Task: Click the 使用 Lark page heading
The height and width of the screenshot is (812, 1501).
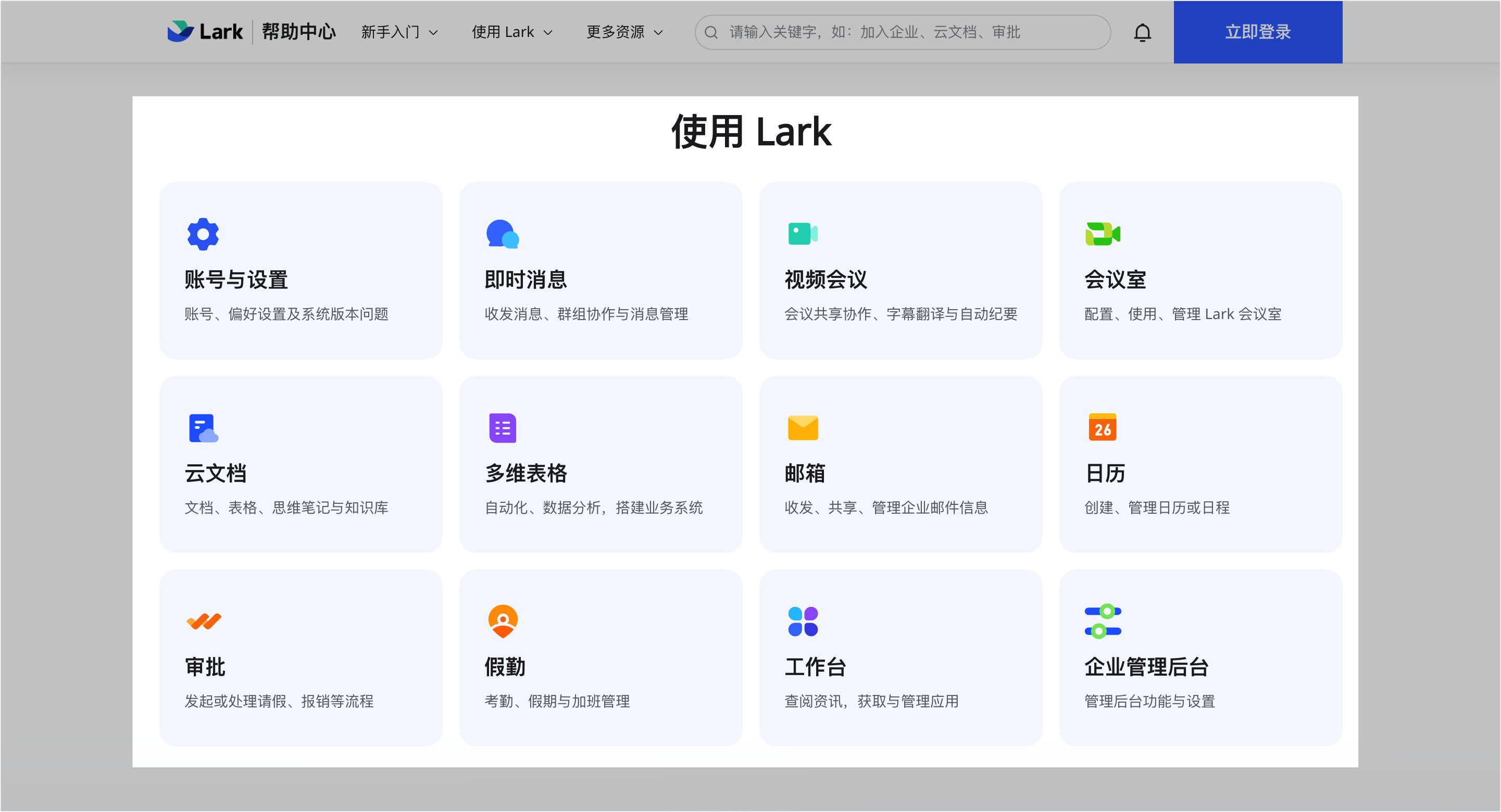Action: 751,132
